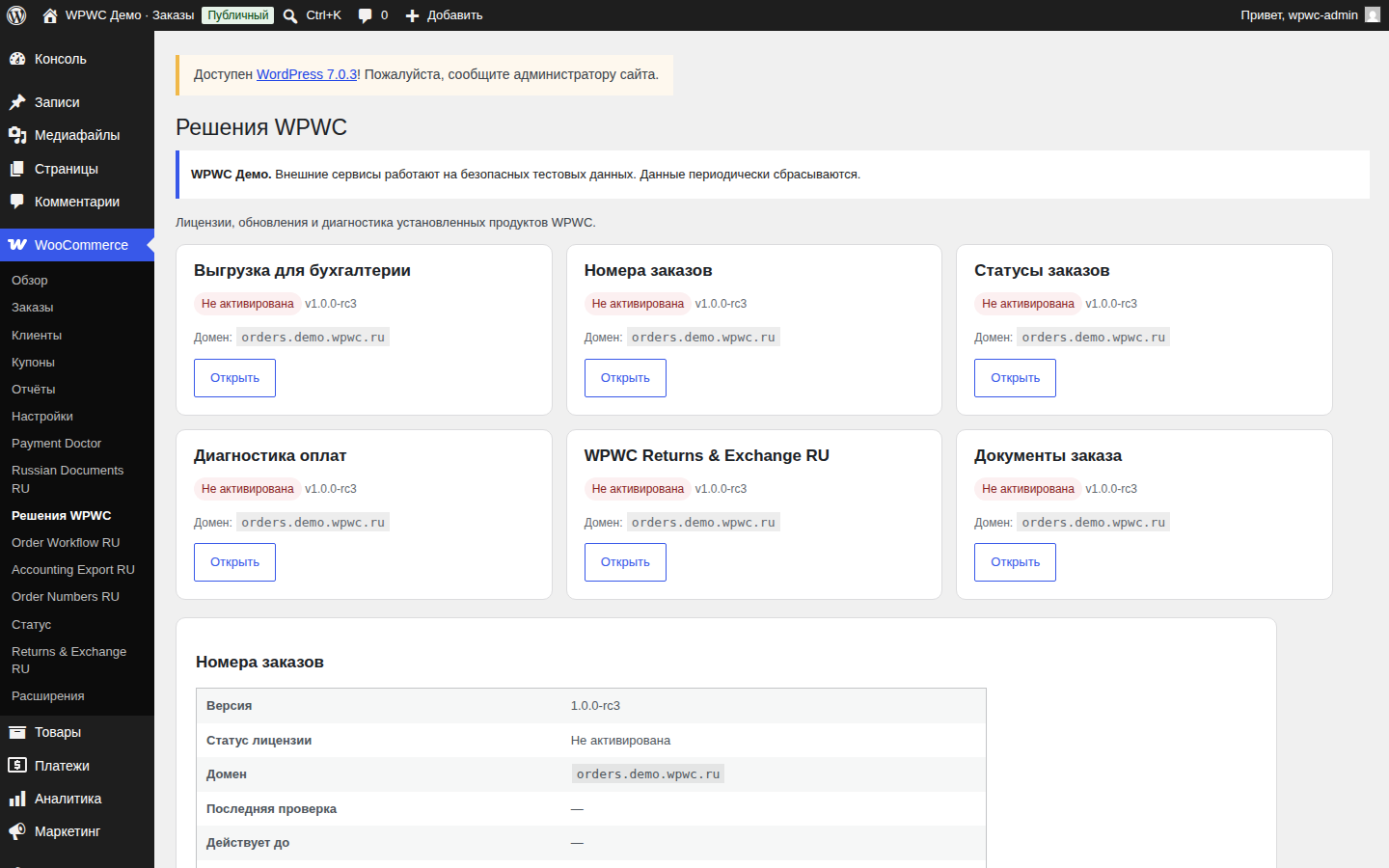1389x868 pixels.
Task: Open the search magnifier icon (Ctrl+K)
Action: pos(290,15)
